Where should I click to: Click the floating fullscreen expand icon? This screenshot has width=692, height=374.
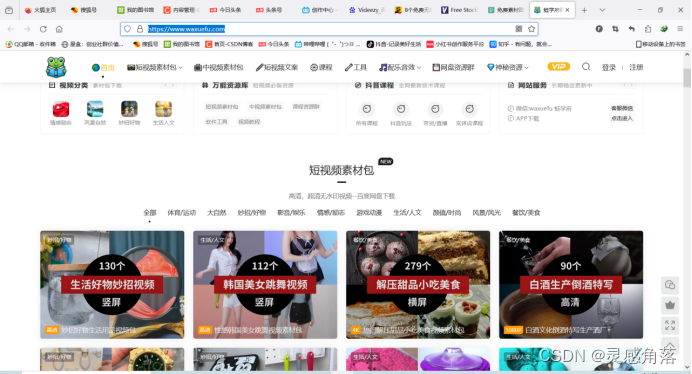pos(669,326)
